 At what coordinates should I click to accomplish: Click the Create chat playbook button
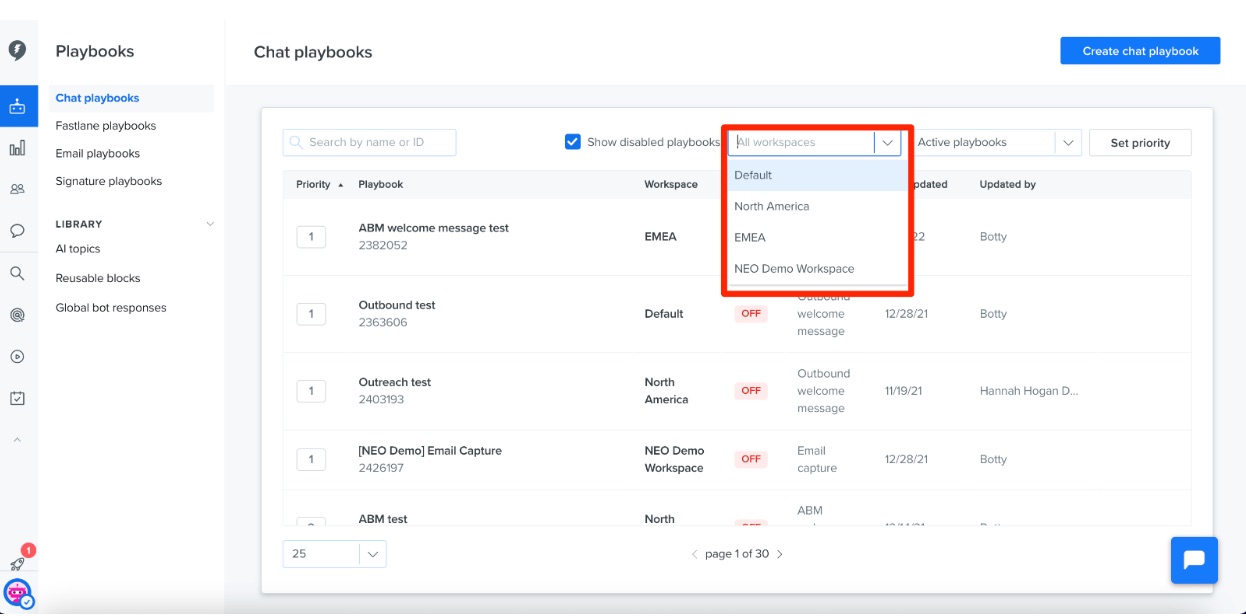(1140, 51)
